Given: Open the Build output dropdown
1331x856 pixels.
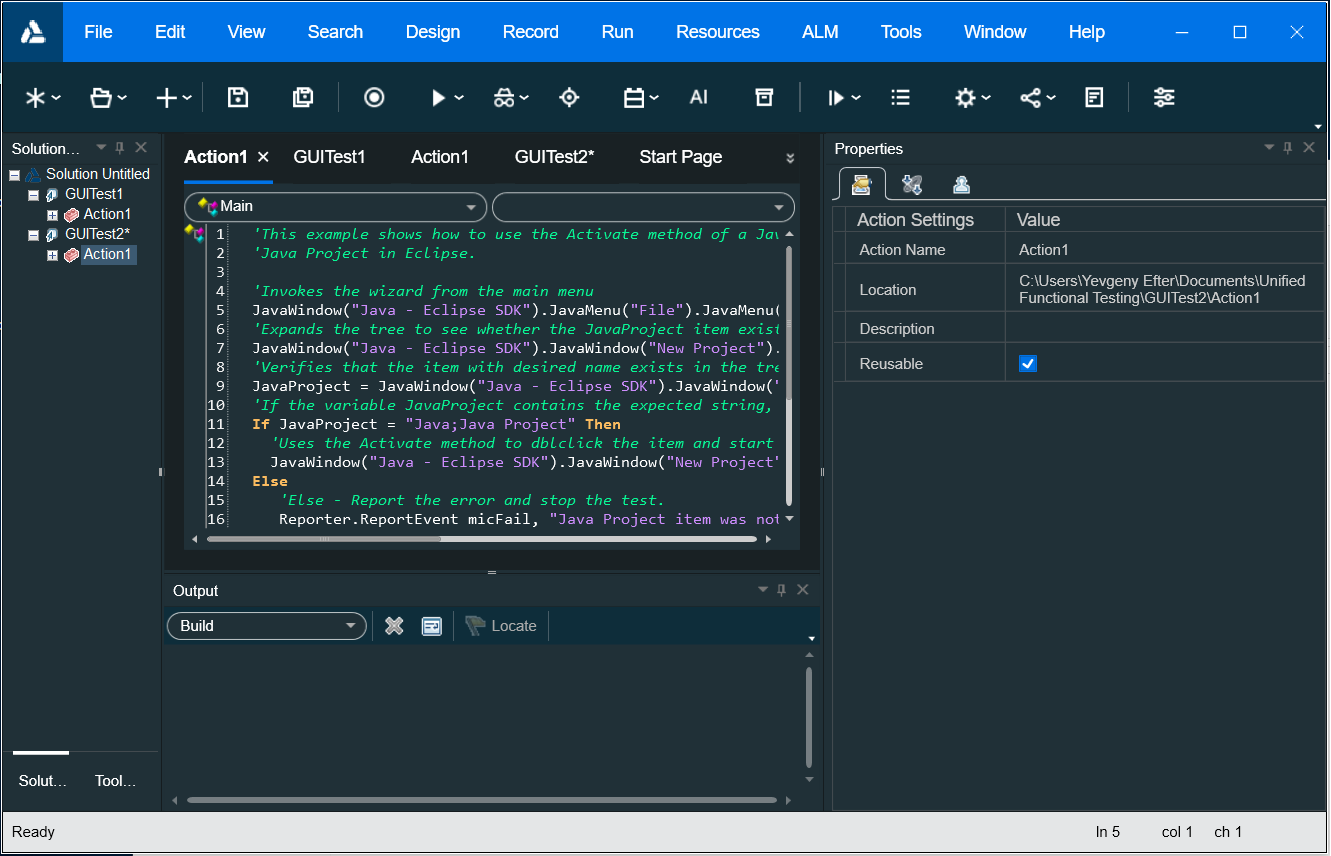Looking at the screenshot, I should [350, 626].
